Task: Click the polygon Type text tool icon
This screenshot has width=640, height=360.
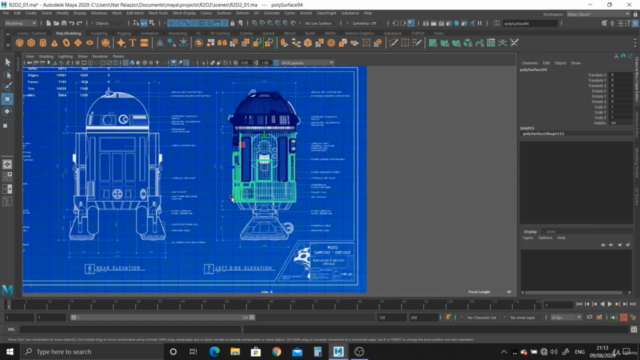Action: (133, 43)
